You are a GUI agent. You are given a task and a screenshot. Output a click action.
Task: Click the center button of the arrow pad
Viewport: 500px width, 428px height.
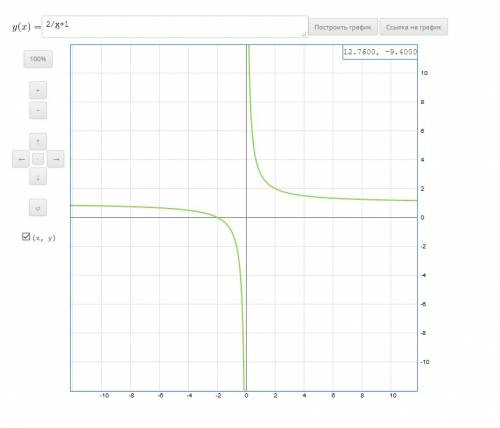(38, 159)
